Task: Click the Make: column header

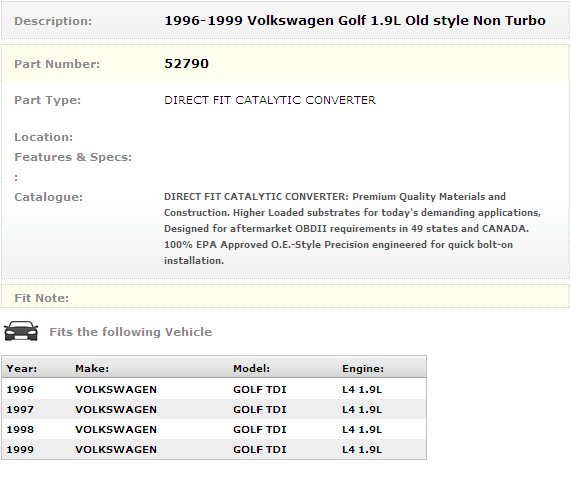Action: 92,369
